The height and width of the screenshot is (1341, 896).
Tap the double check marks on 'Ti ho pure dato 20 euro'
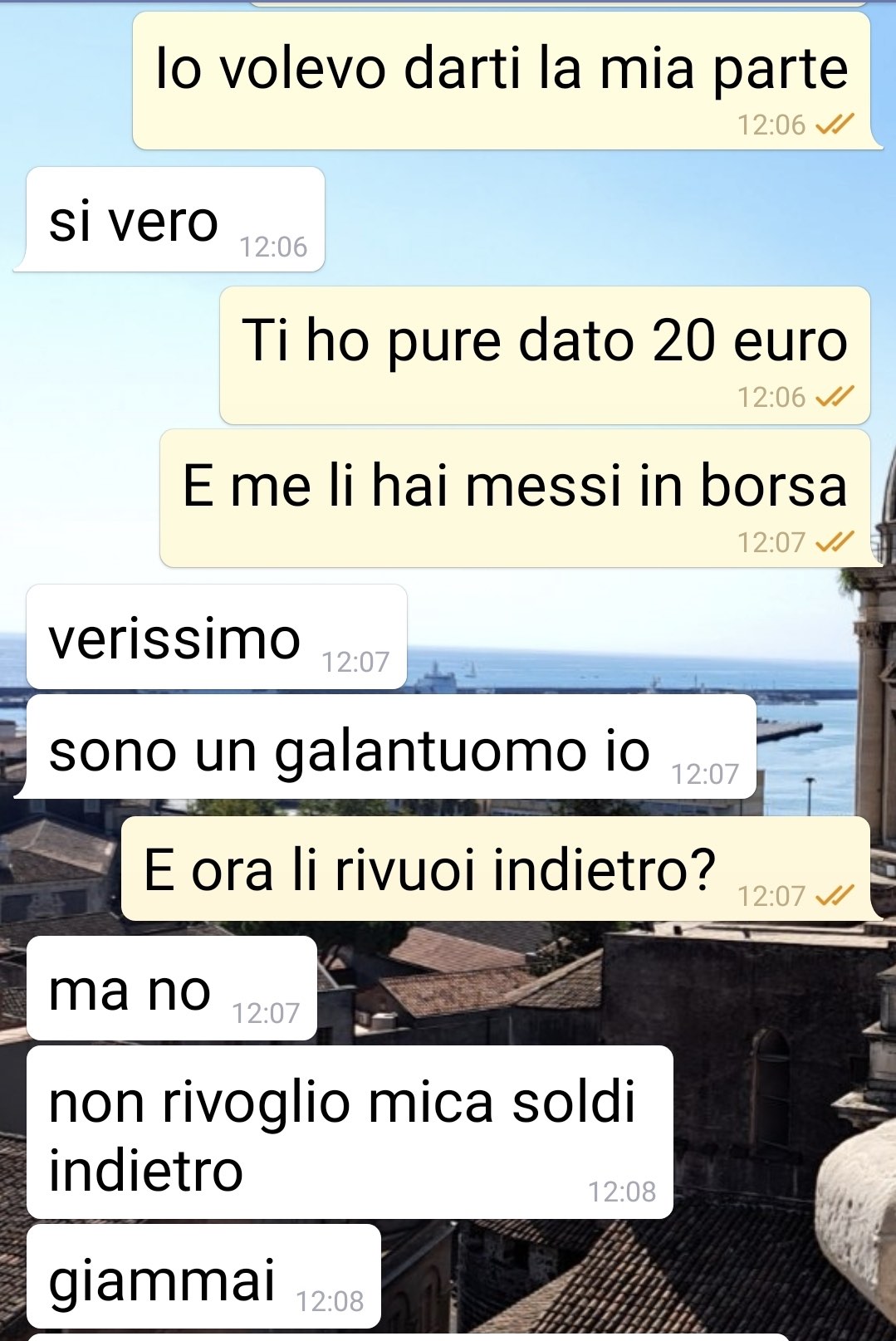tap(835, 398)
